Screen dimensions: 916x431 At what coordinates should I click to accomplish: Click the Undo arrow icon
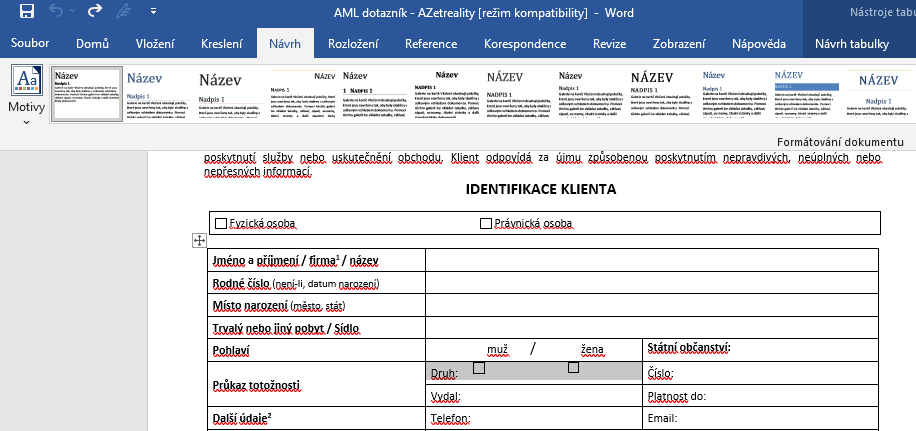[x=57, y=13]
